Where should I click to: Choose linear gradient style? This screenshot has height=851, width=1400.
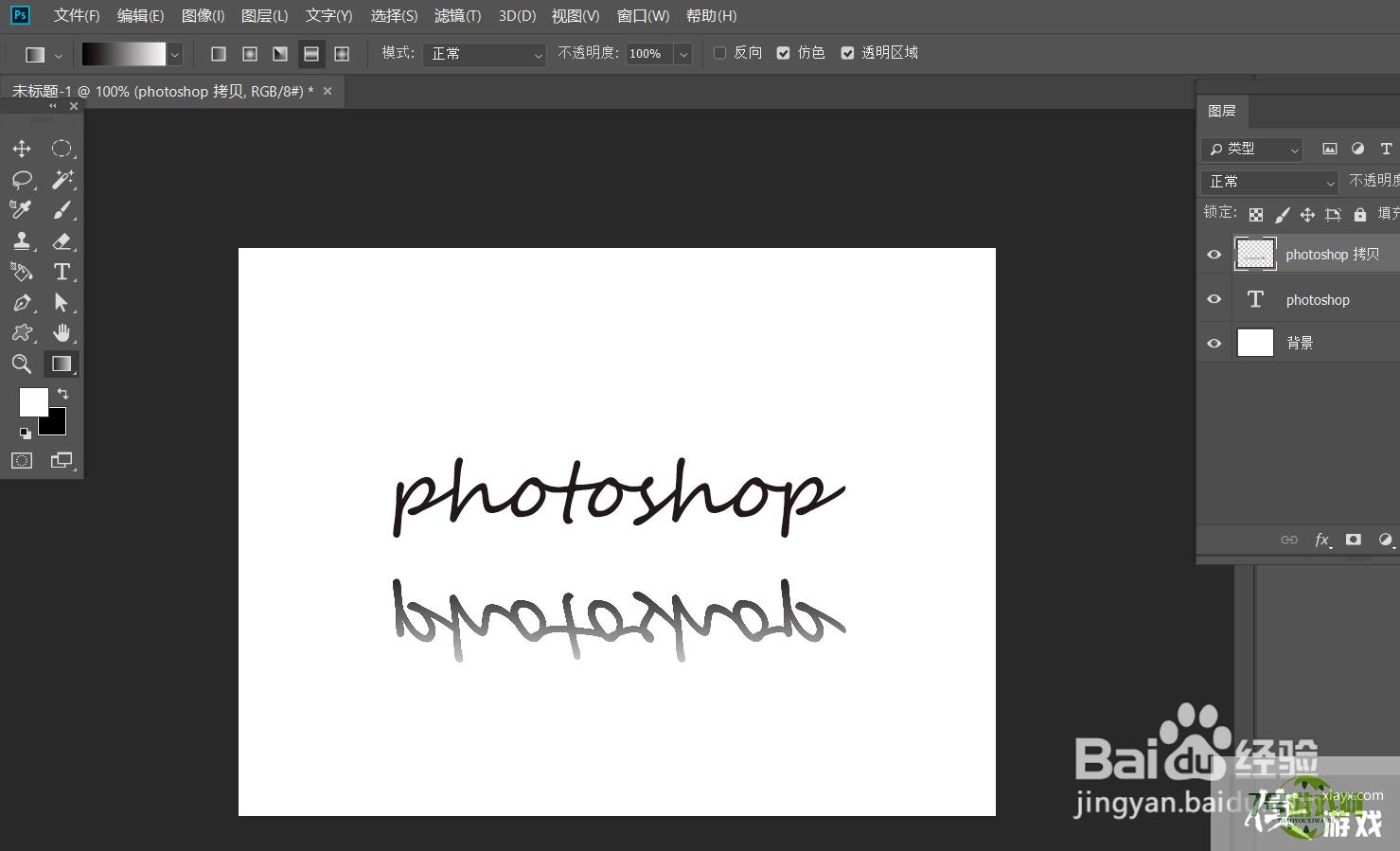(219, 54)
